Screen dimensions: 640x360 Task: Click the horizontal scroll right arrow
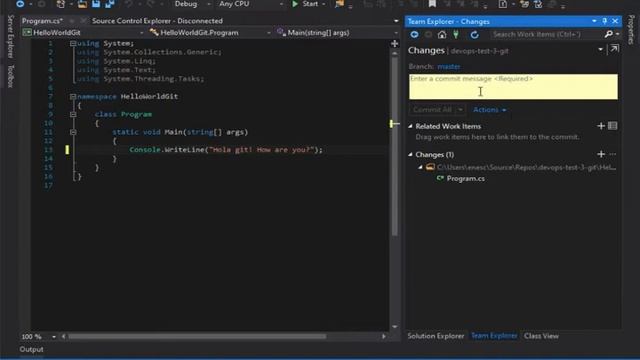coord(384,337)
